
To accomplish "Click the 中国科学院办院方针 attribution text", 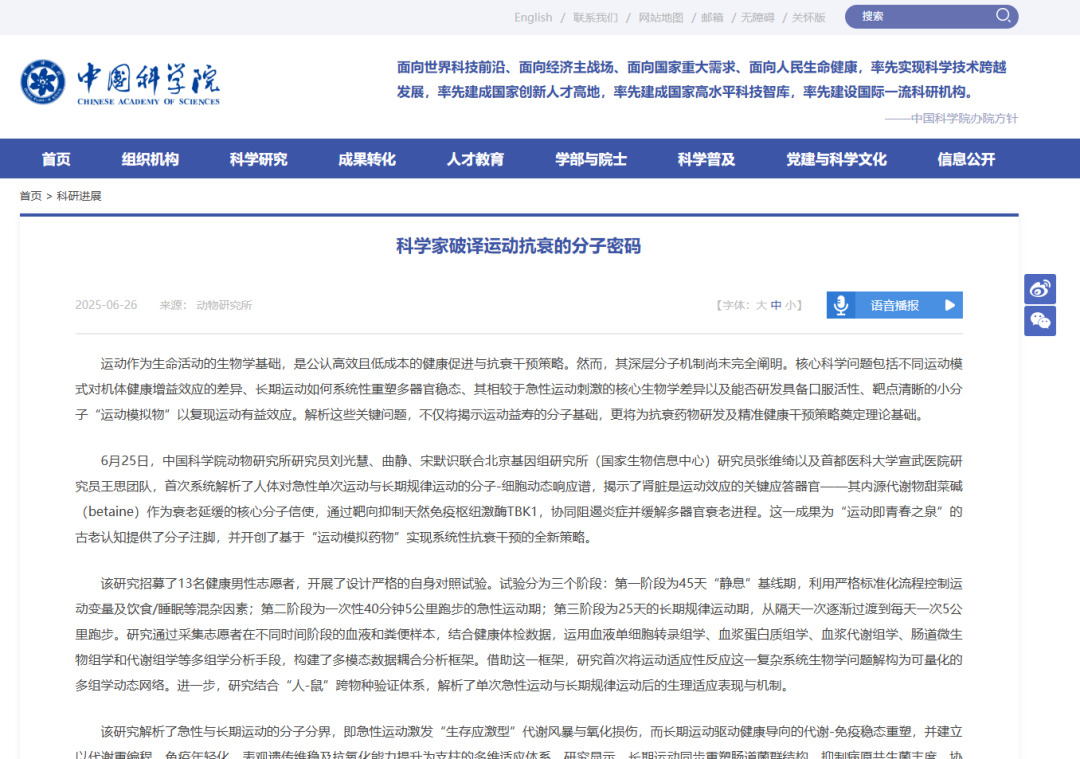I will [964, 118].
